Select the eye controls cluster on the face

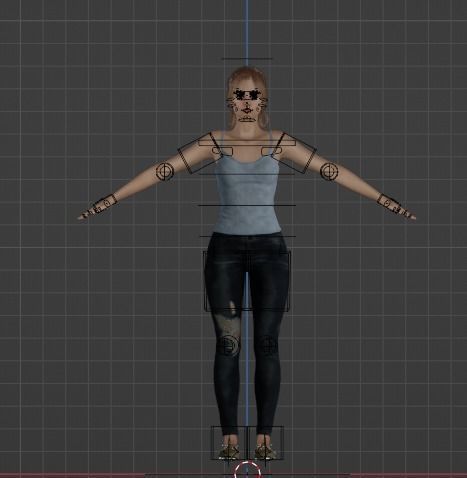[247, 94]
